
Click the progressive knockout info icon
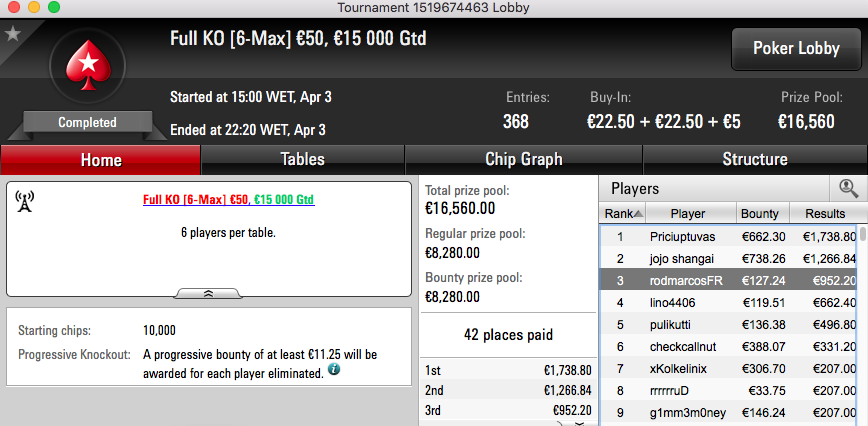[x=333, y=370]
